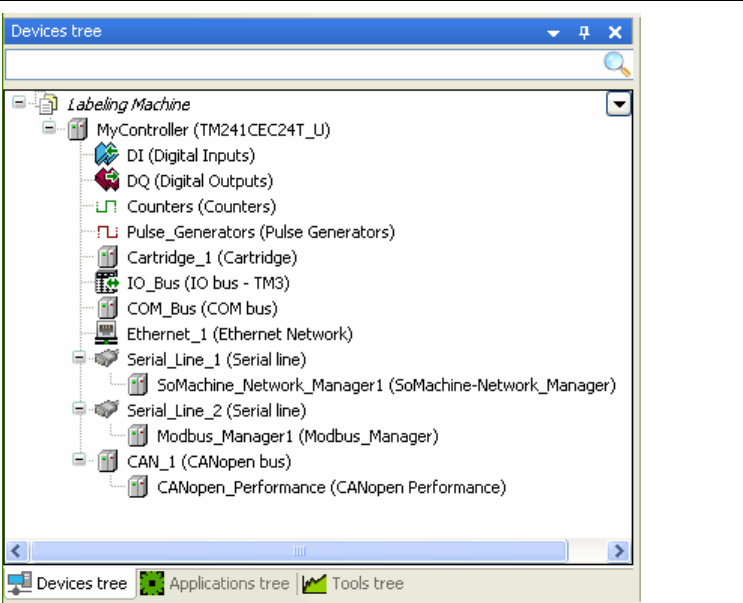Screen dimensions: 743x603
Task: Click the DQ Digital Outputs icon
Action: tap(107, 180)
